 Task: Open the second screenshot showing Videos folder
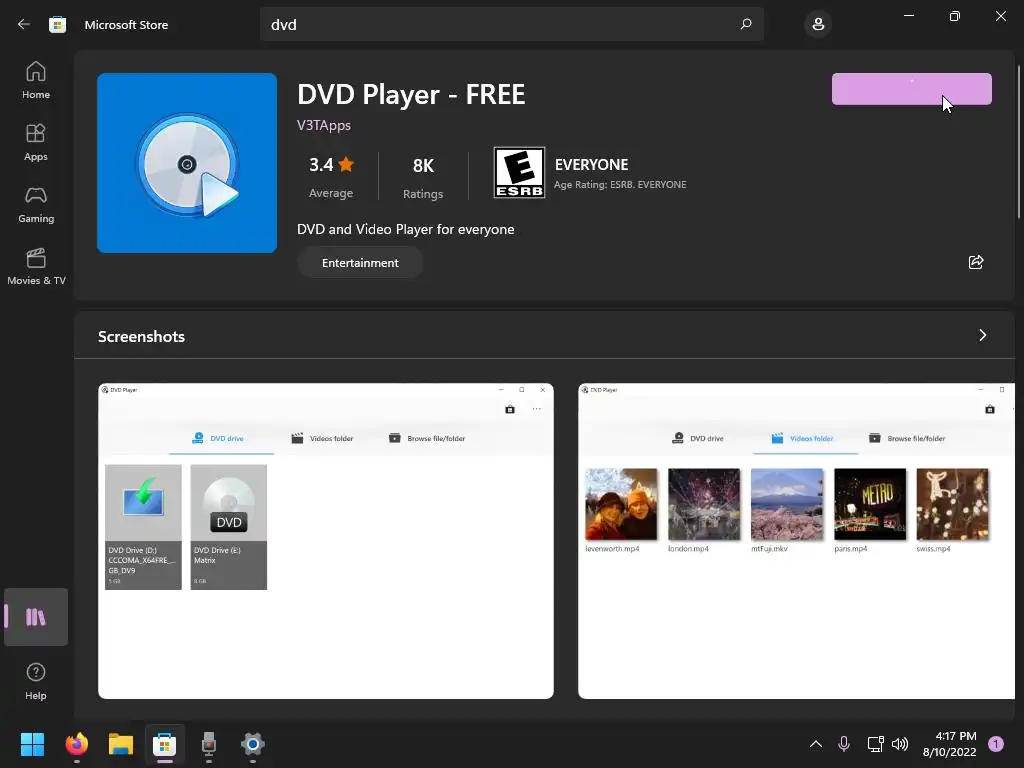click(796, 541)
